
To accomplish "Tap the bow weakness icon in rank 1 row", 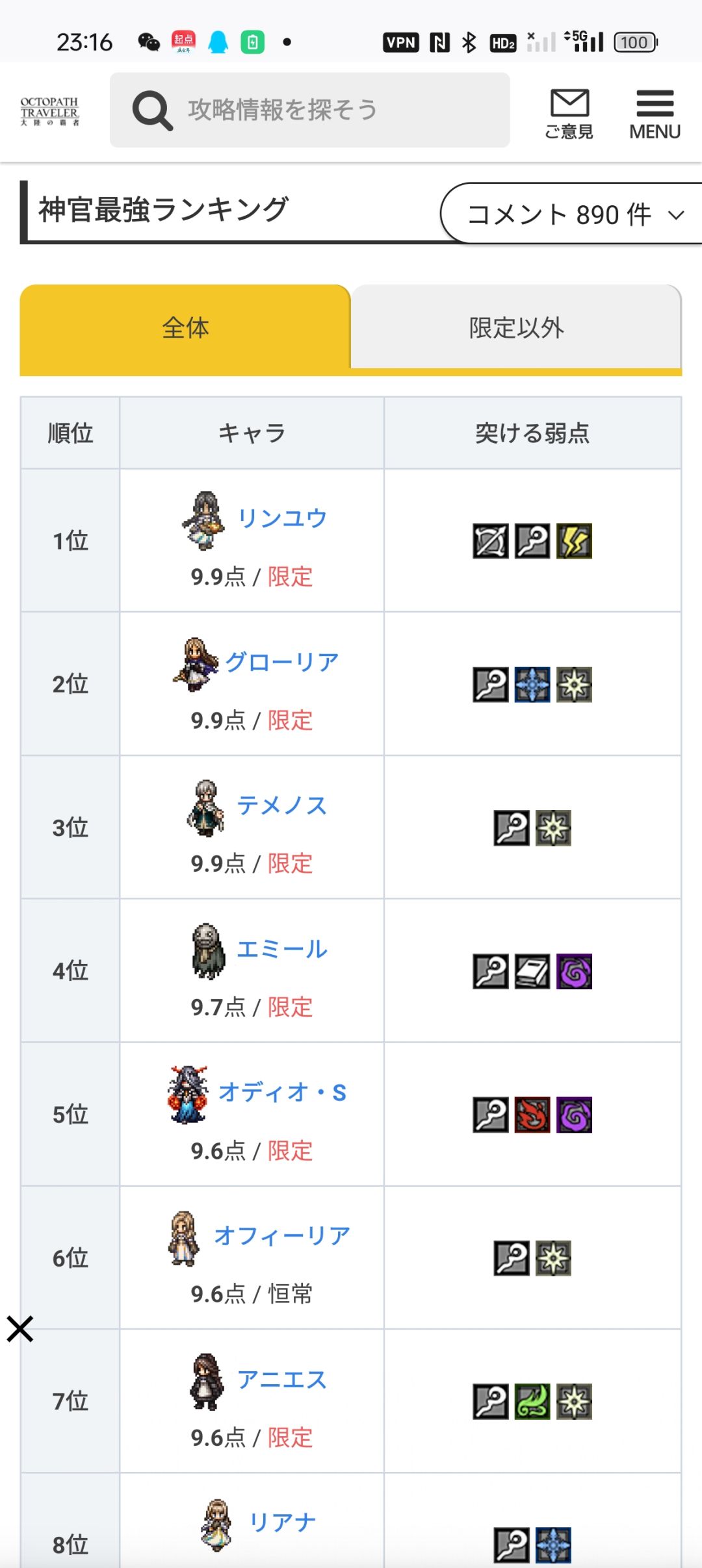I will (491, 541).
